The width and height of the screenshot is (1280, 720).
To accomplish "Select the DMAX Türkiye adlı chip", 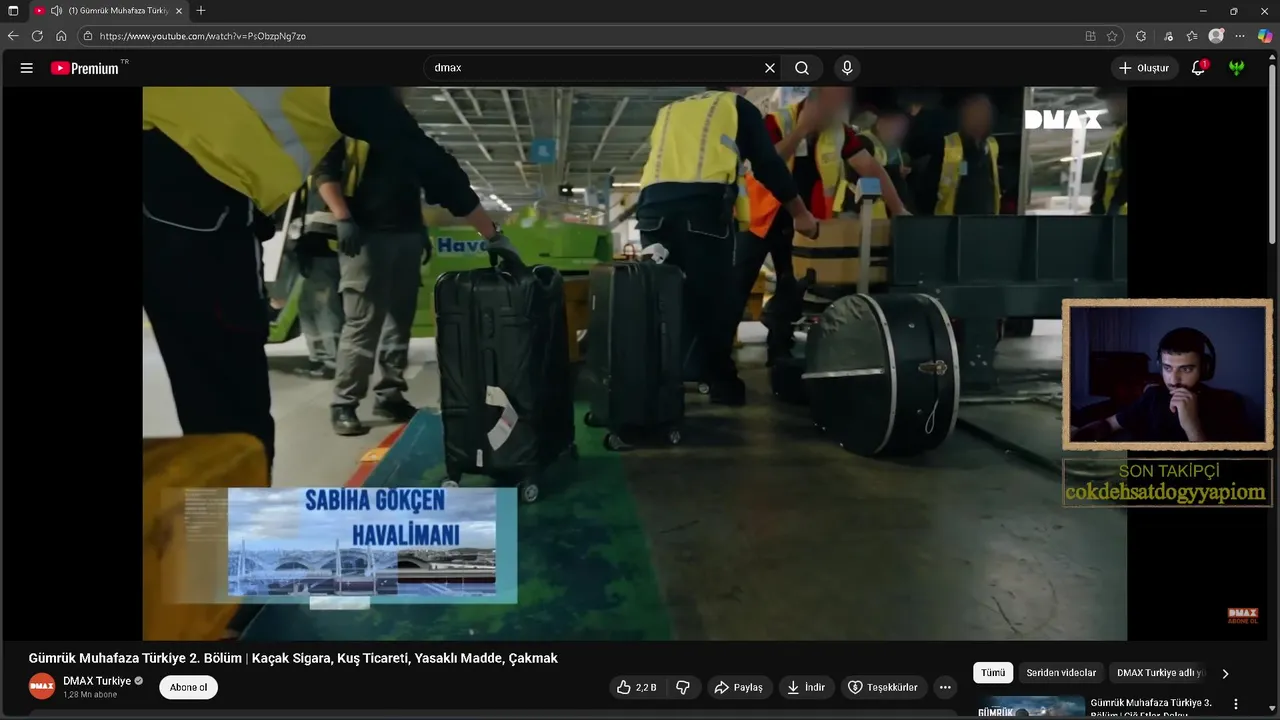I will [x=1158, y=673].
